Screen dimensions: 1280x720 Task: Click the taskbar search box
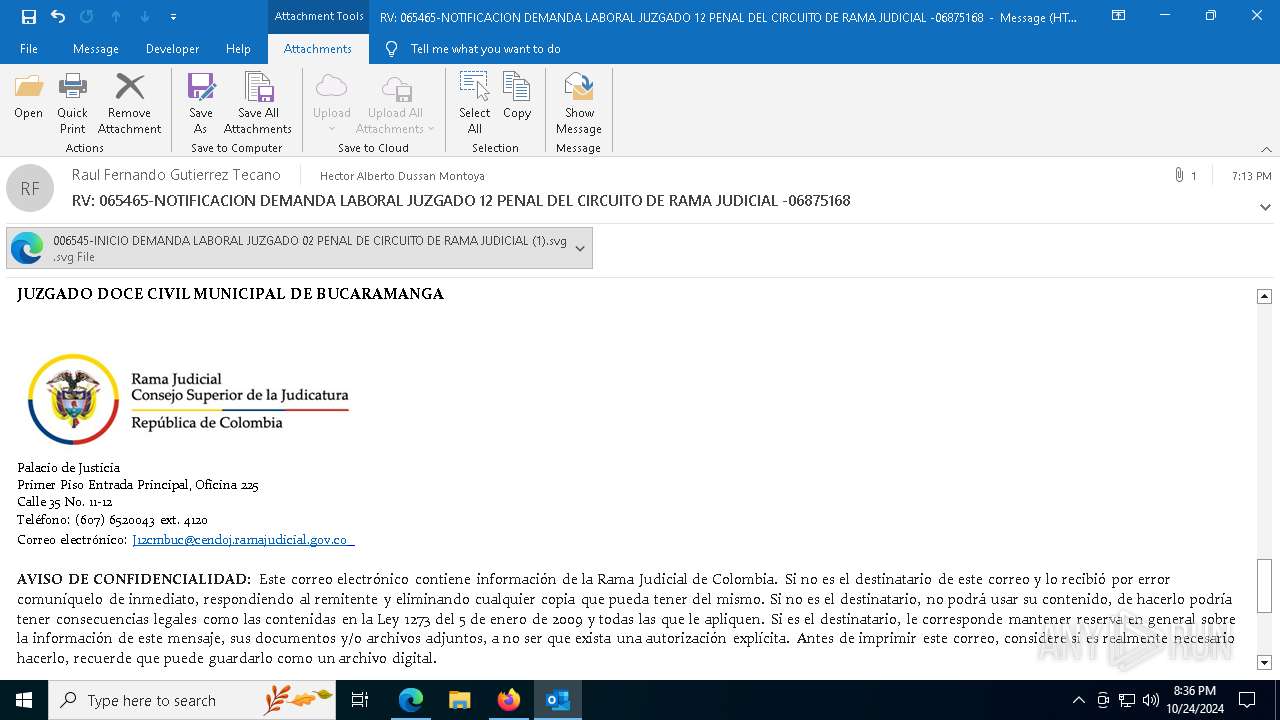tap(192, 700)
